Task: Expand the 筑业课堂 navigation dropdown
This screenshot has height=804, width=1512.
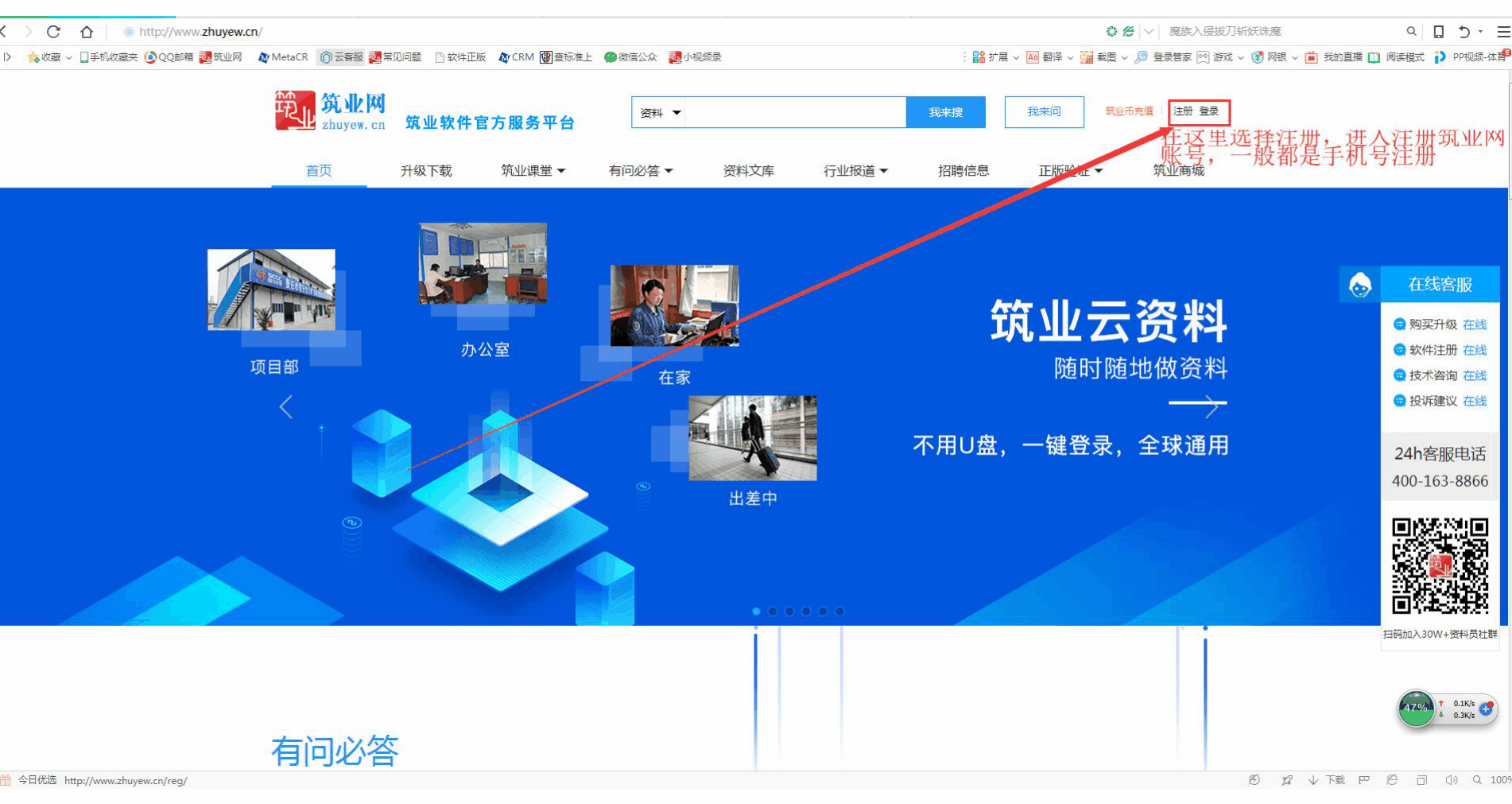Action: [x=533, y=171]
